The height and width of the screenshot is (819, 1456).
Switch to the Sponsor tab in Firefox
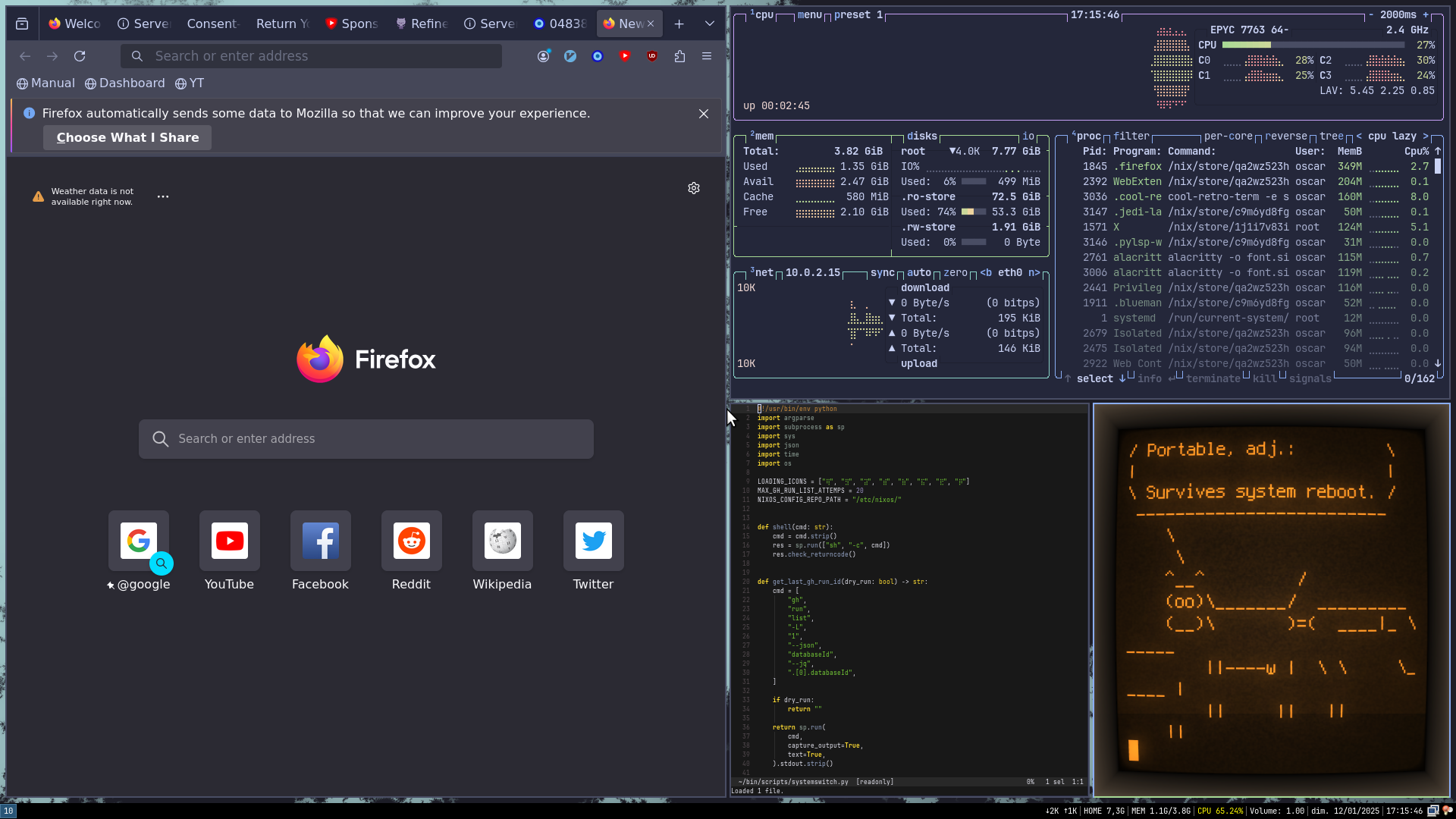352,24
